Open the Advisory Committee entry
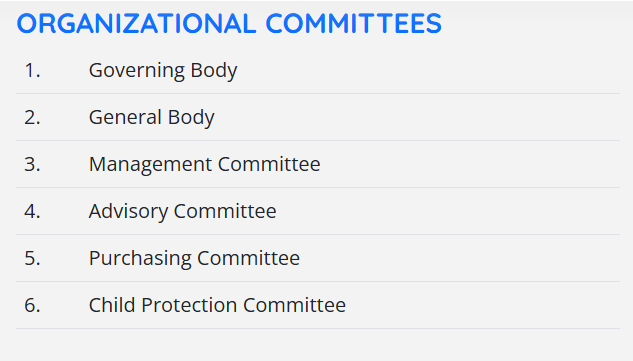The image size is (633, 361). (182, 211)
